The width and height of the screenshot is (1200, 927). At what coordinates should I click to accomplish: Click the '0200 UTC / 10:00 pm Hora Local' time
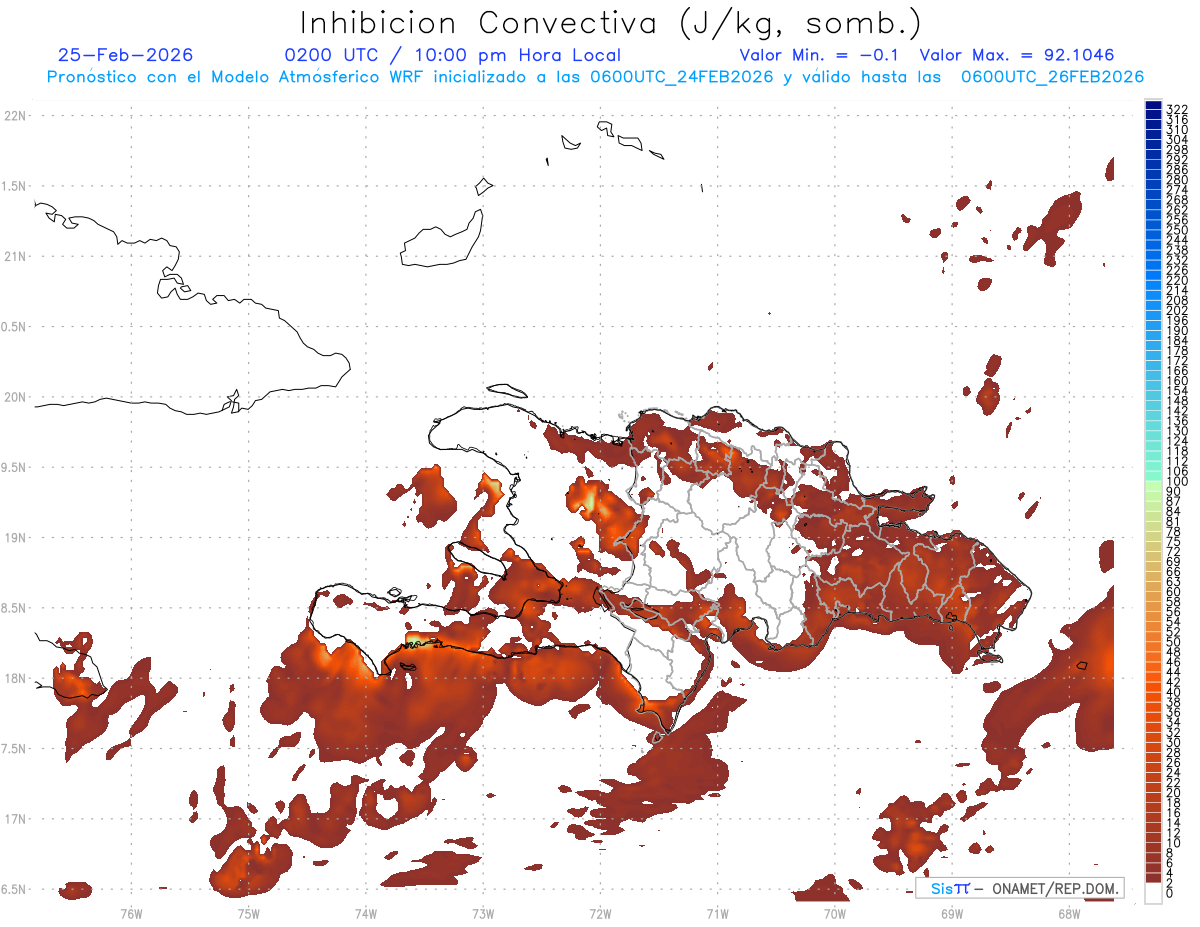click(x=453, y=55)
